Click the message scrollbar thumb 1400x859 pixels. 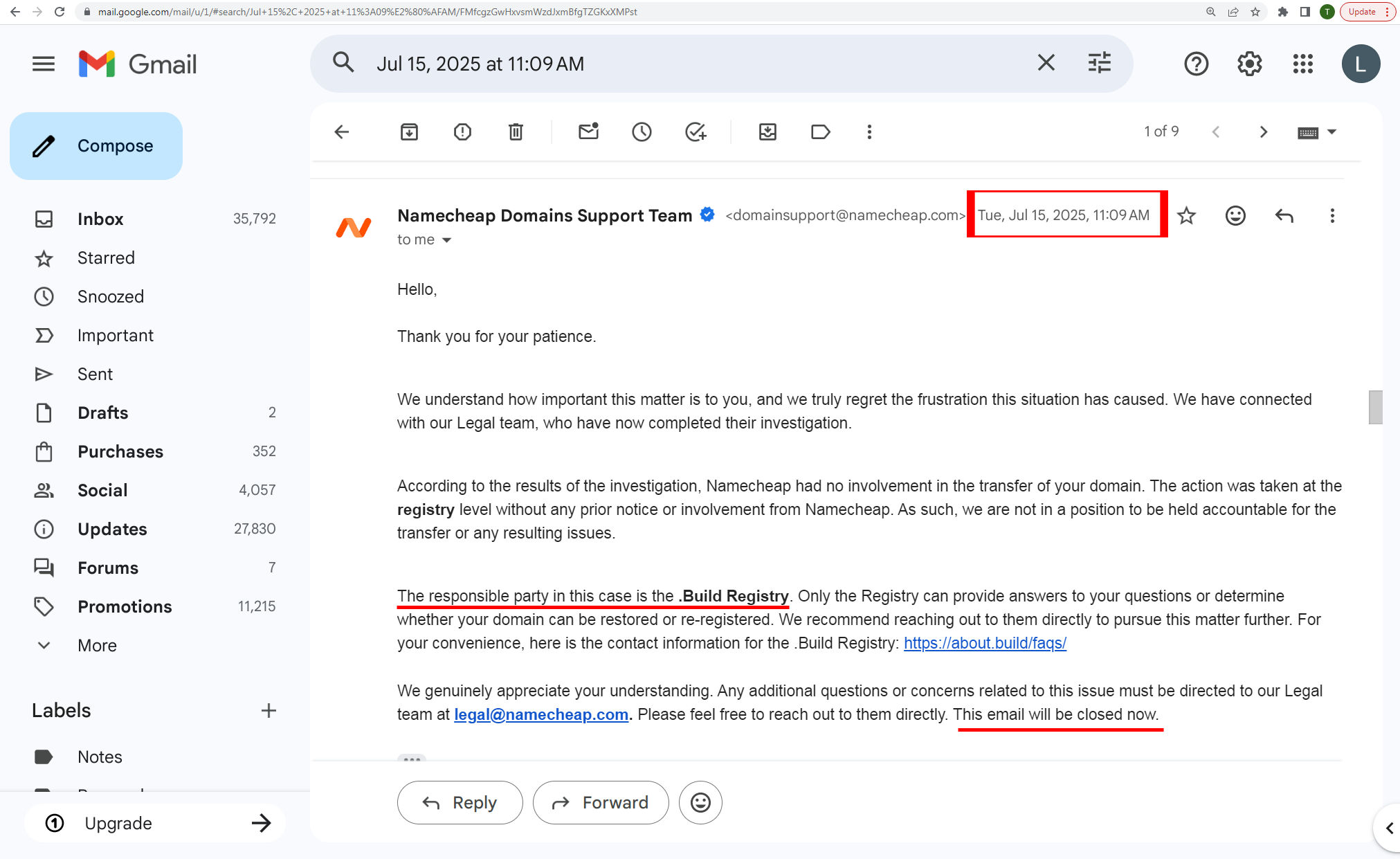[1375, 407]
